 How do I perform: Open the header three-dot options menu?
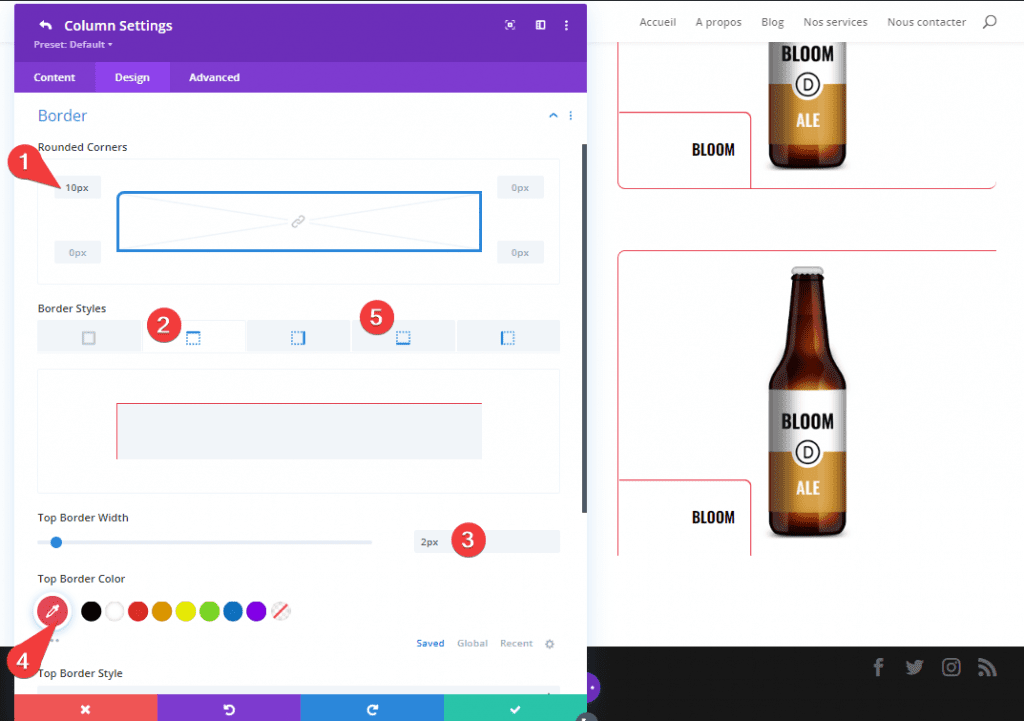click(566, 25)
